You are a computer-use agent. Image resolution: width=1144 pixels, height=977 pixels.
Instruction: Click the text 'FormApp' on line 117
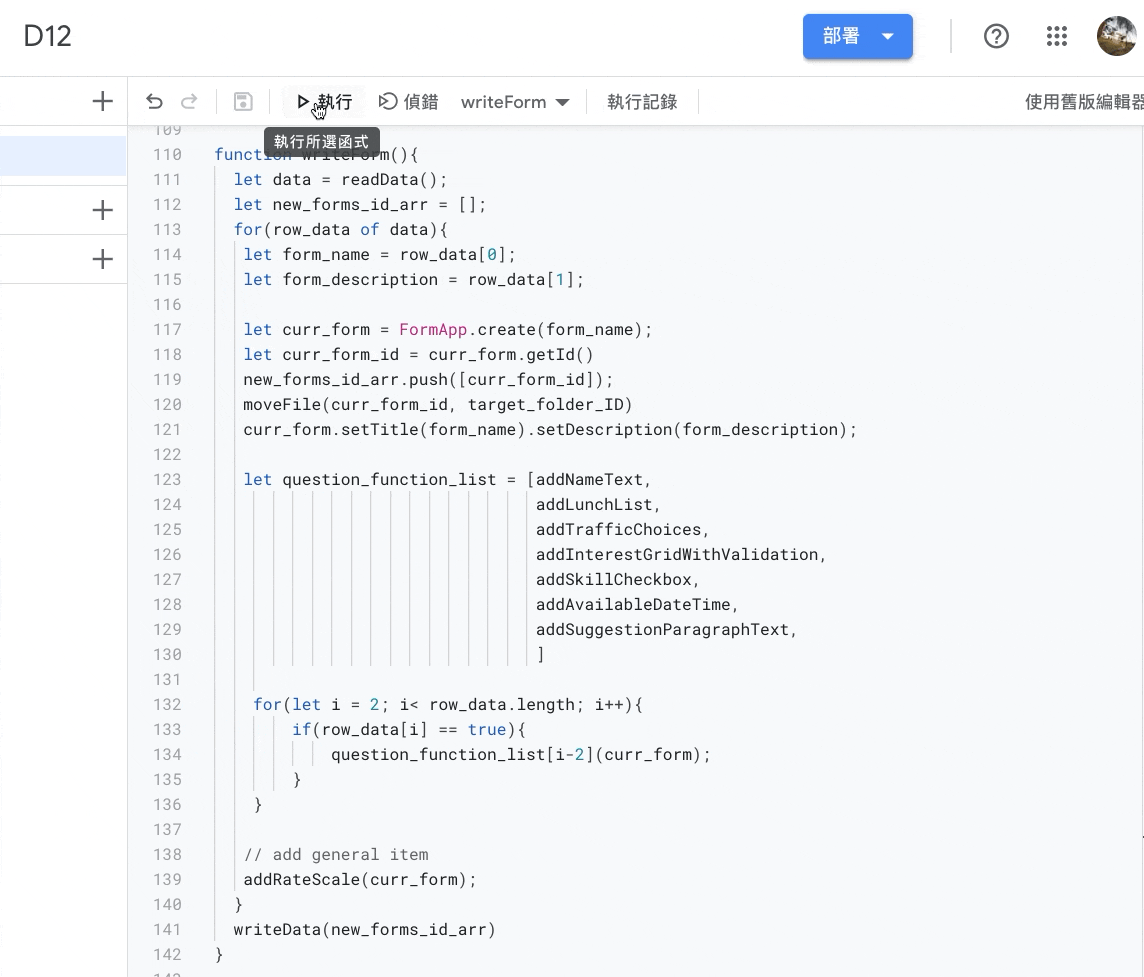click(433, 330)
